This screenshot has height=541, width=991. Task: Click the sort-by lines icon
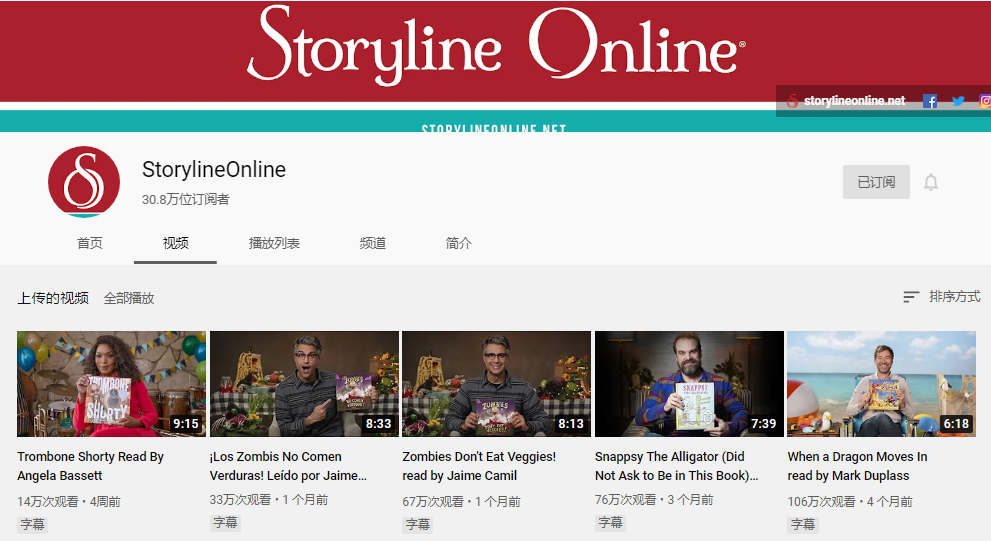pos(911,297)
